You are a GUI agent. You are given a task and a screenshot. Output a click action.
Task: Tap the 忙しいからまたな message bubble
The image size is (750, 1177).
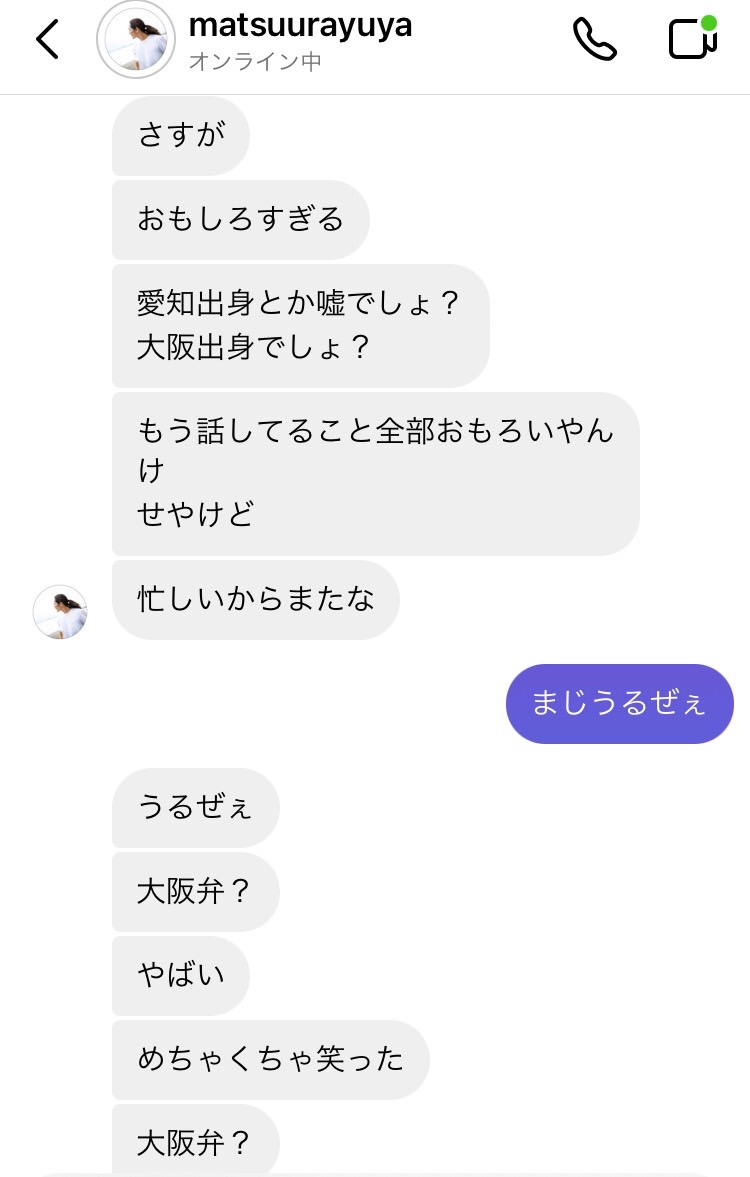coord(256,599)
